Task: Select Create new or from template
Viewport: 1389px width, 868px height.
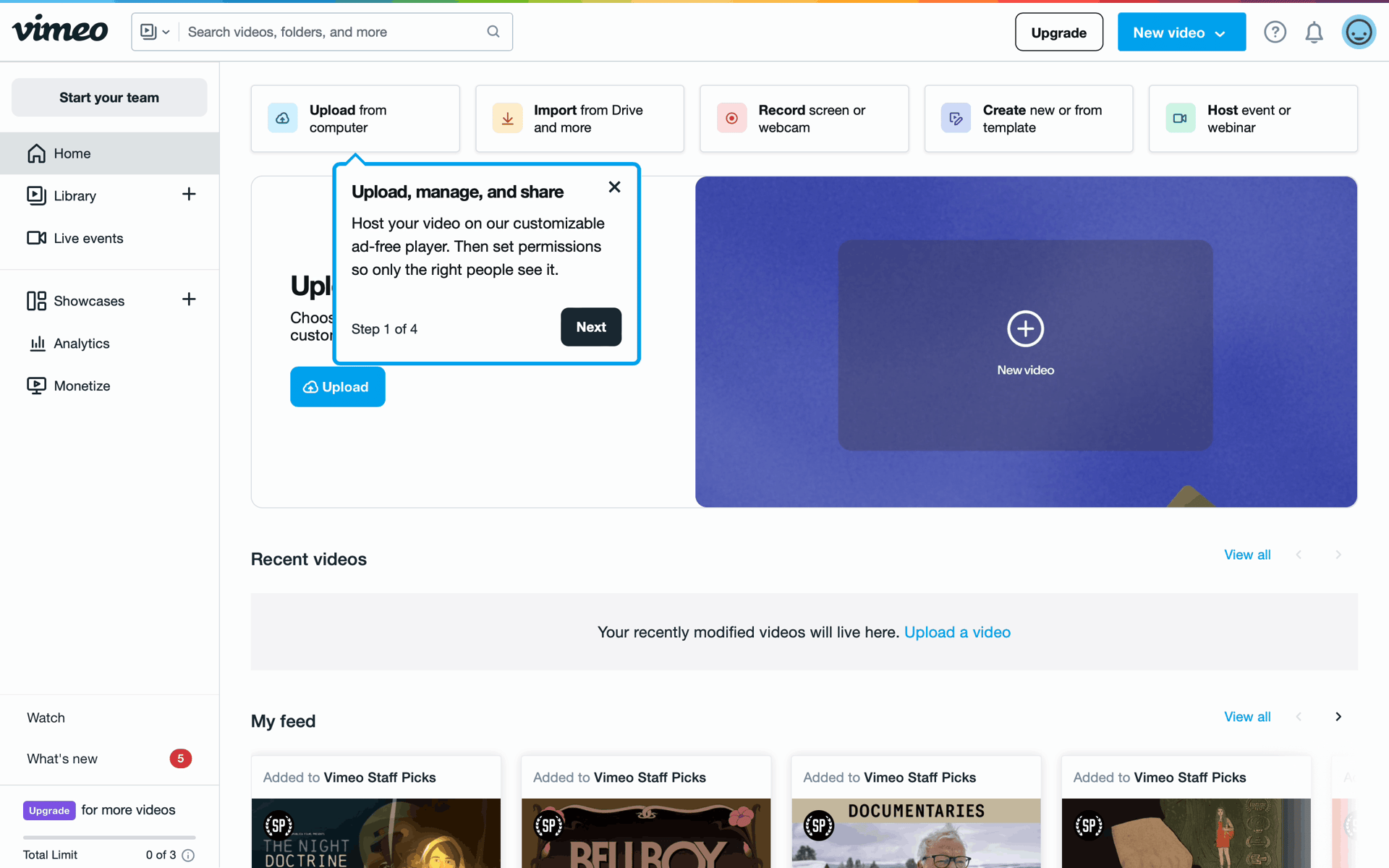Action: (x=1029, y=119)
